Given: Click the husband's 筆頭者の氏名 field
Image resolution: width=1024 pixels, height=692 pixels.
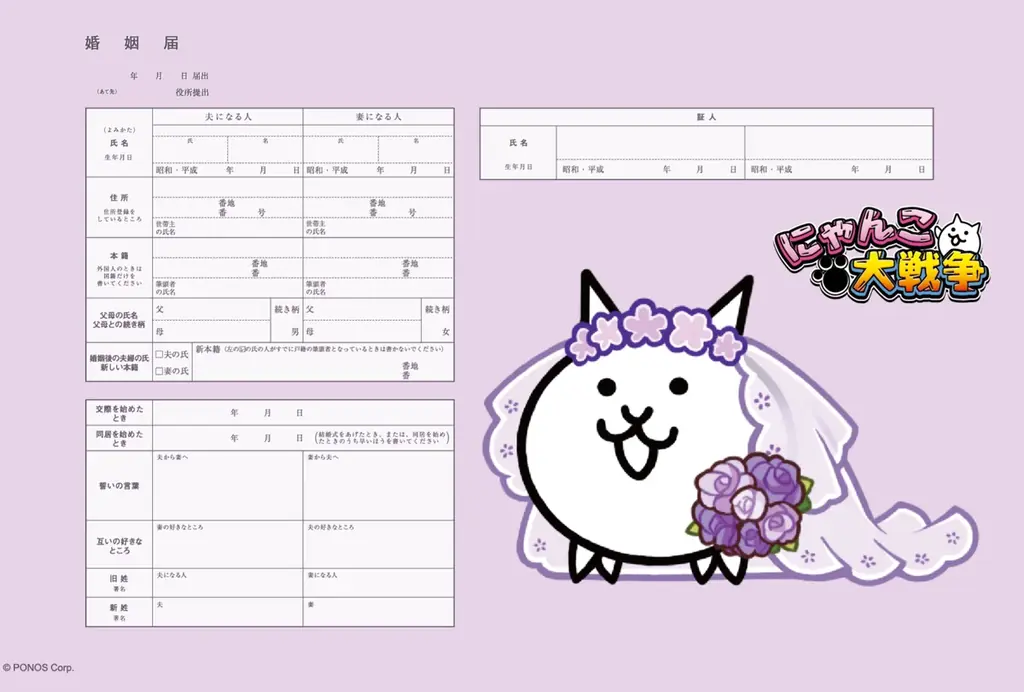Looking at the screenshot, I should point(228,288).
